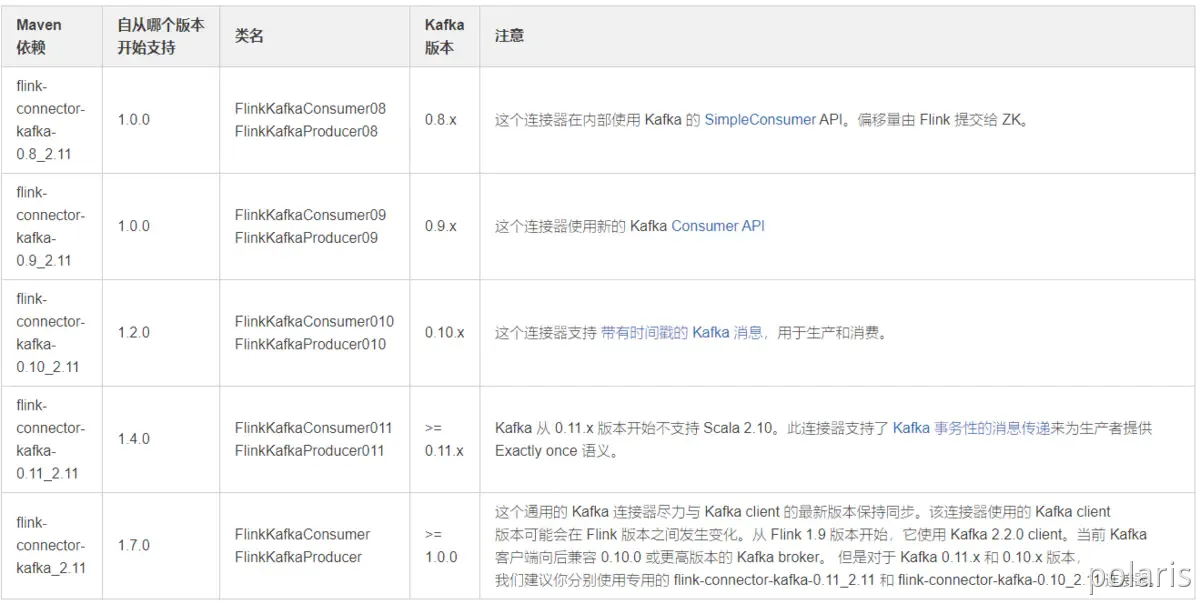Screen dimensions: 1200x604
Task: Select the FlinkKafkaConsumer08 class name
Action: (310, 108)
